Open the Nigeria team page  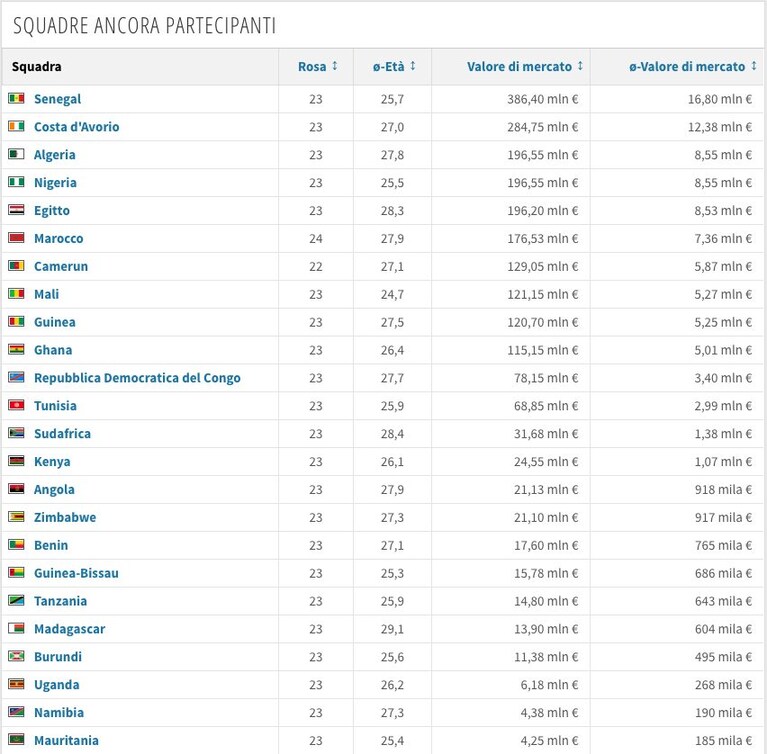pyautogui.click(x=55, y=183)
